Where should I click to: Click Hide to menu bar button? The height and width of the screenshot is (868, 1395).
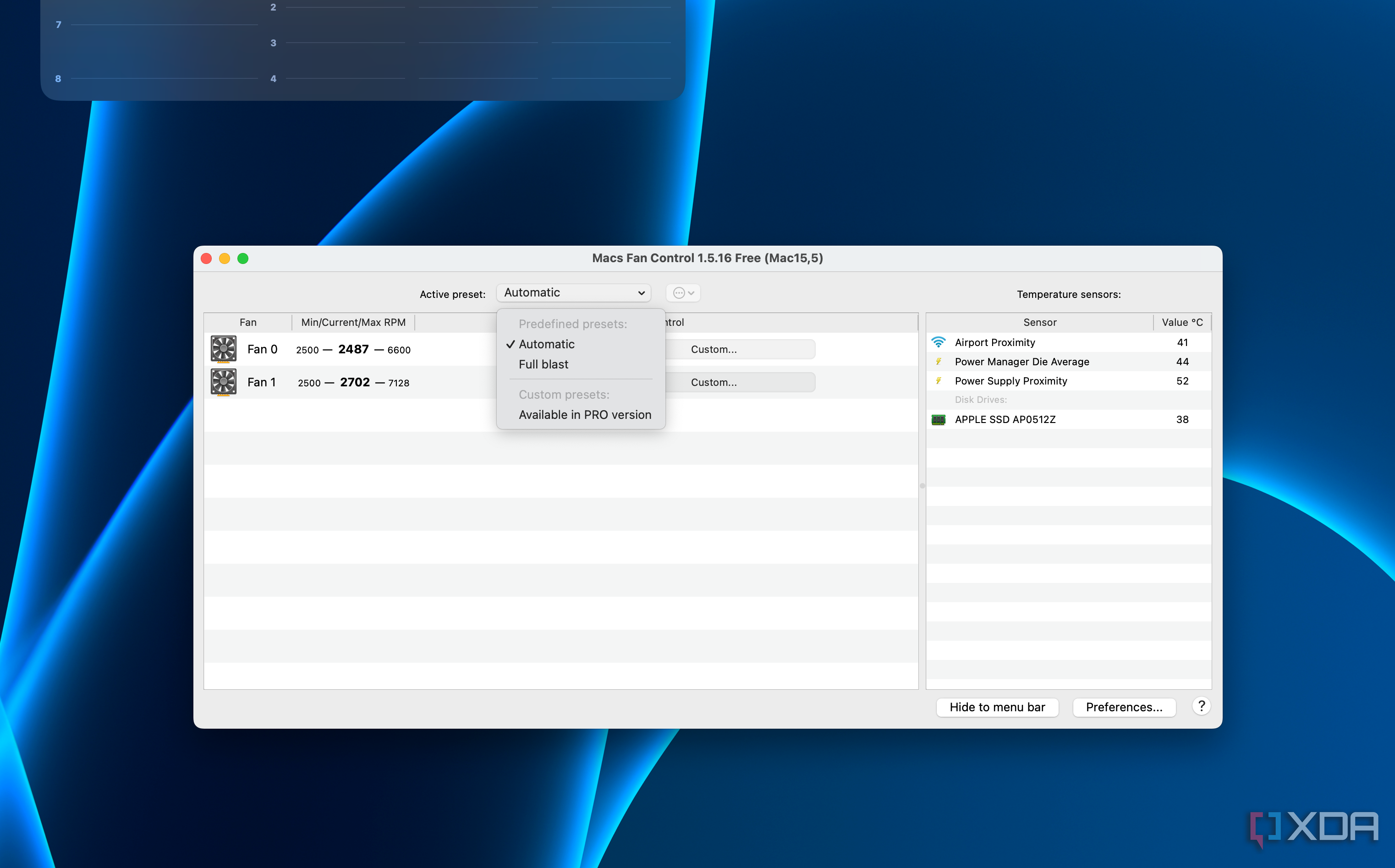(997, 707)
